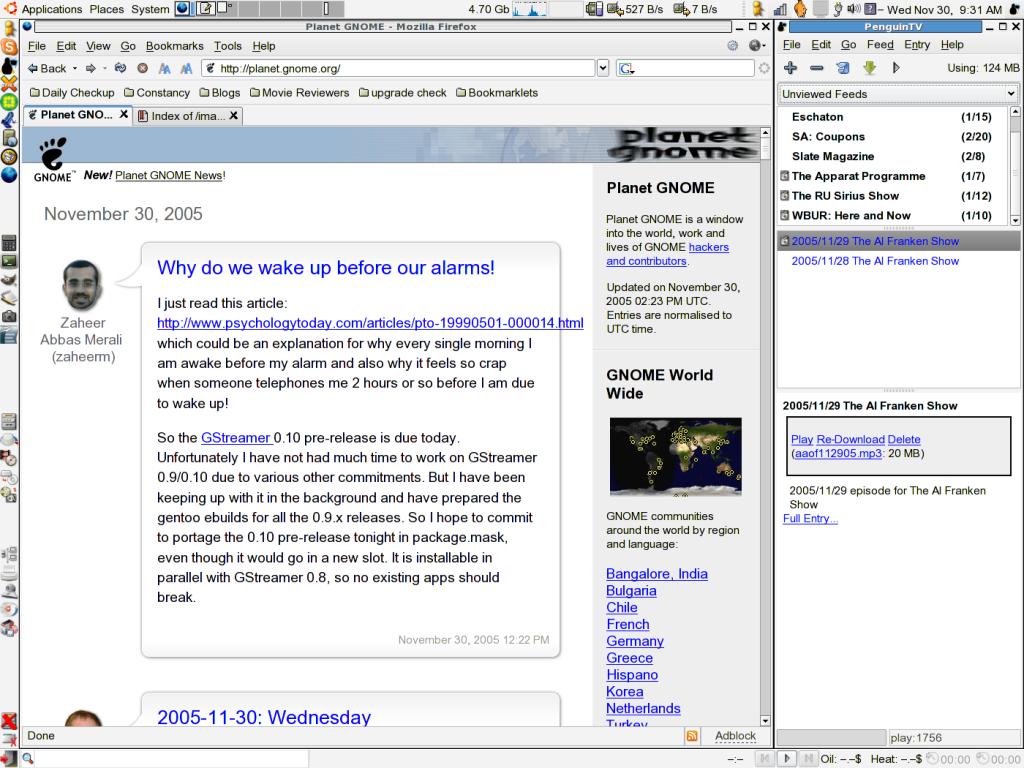This screenshot has width=1024, height=768.
Task: Click the Germany community link
Action: click(635, 641)
